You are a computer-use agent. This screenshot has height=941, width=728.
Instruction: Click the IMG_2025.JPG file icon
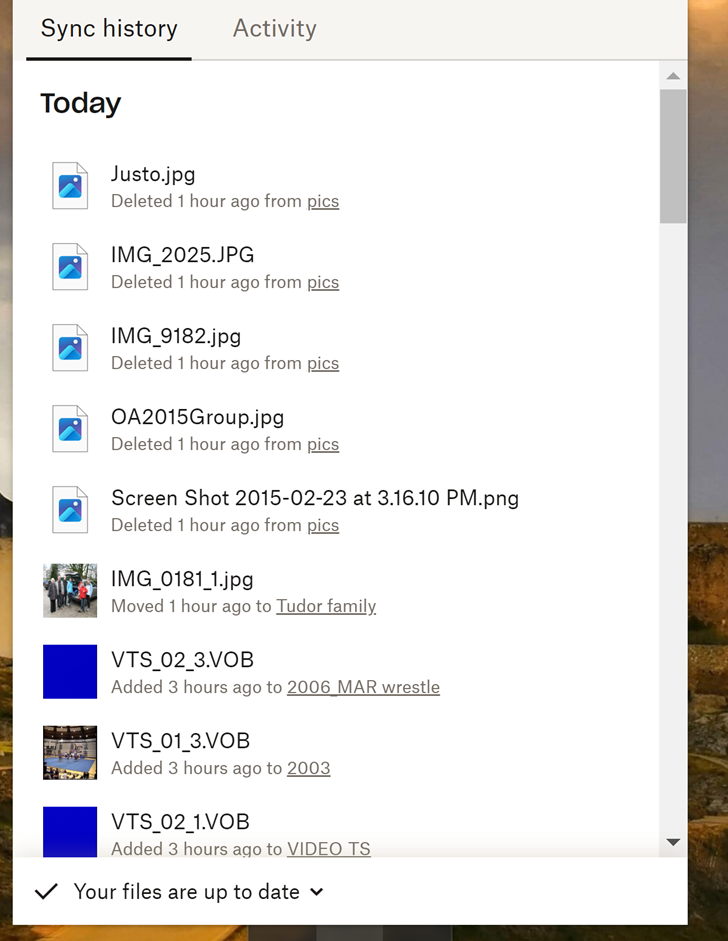click(x=70, y=267)
